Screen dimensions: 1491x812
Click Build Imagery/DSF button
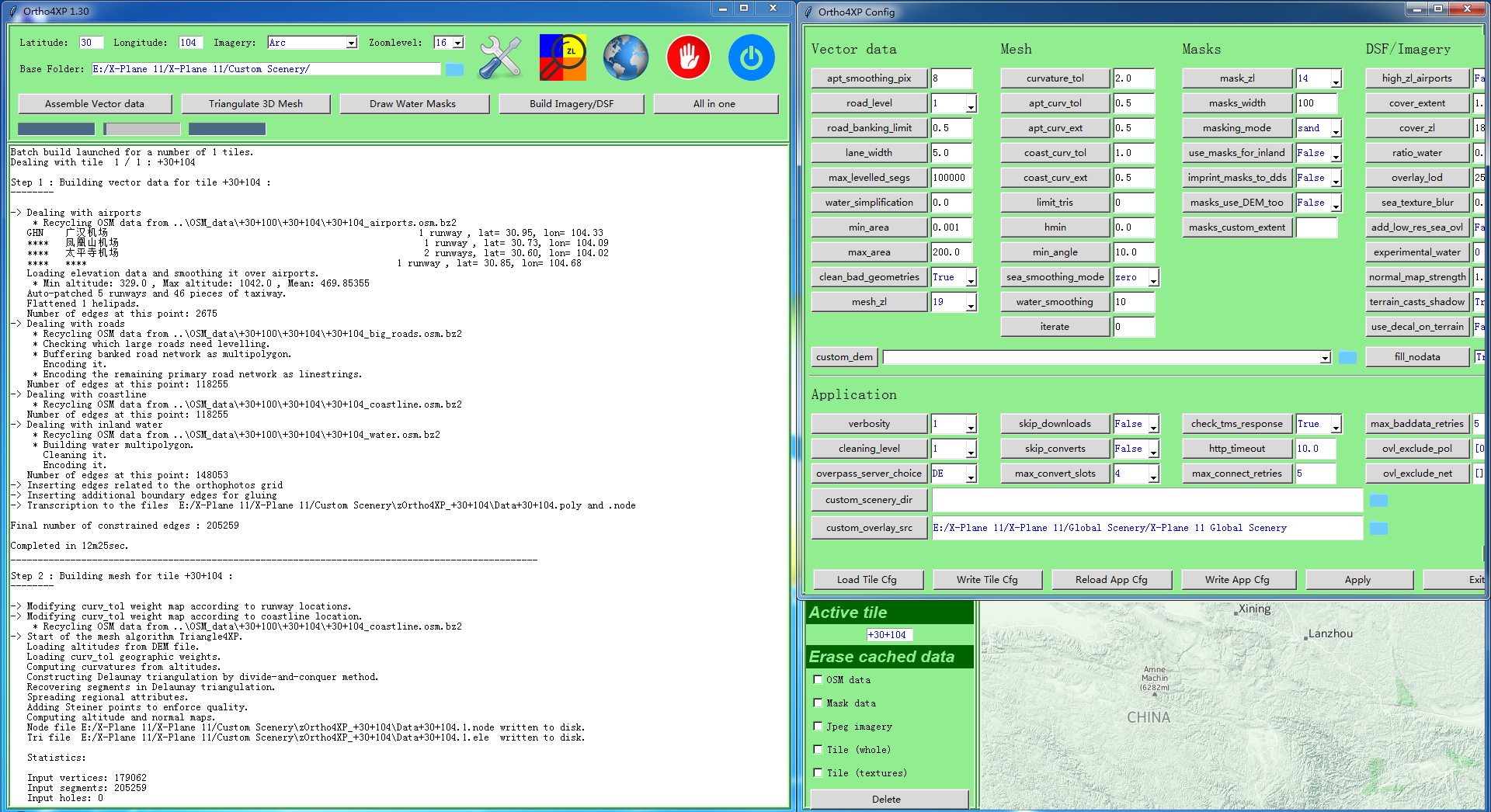572,103
